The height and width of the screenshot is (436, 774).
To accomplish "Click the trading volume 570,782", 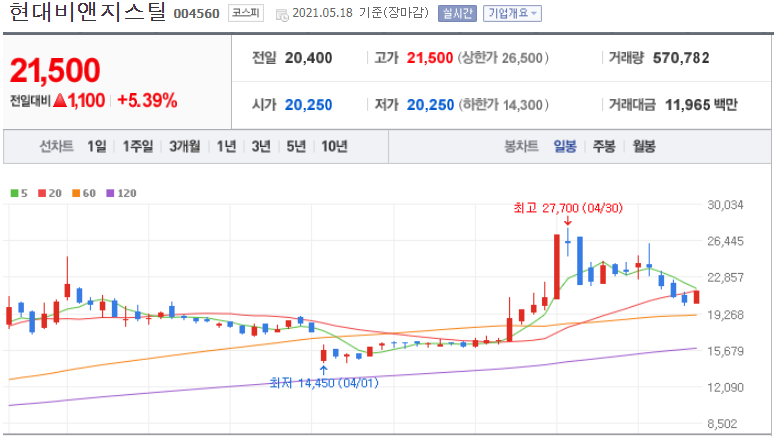I will 681,58.
